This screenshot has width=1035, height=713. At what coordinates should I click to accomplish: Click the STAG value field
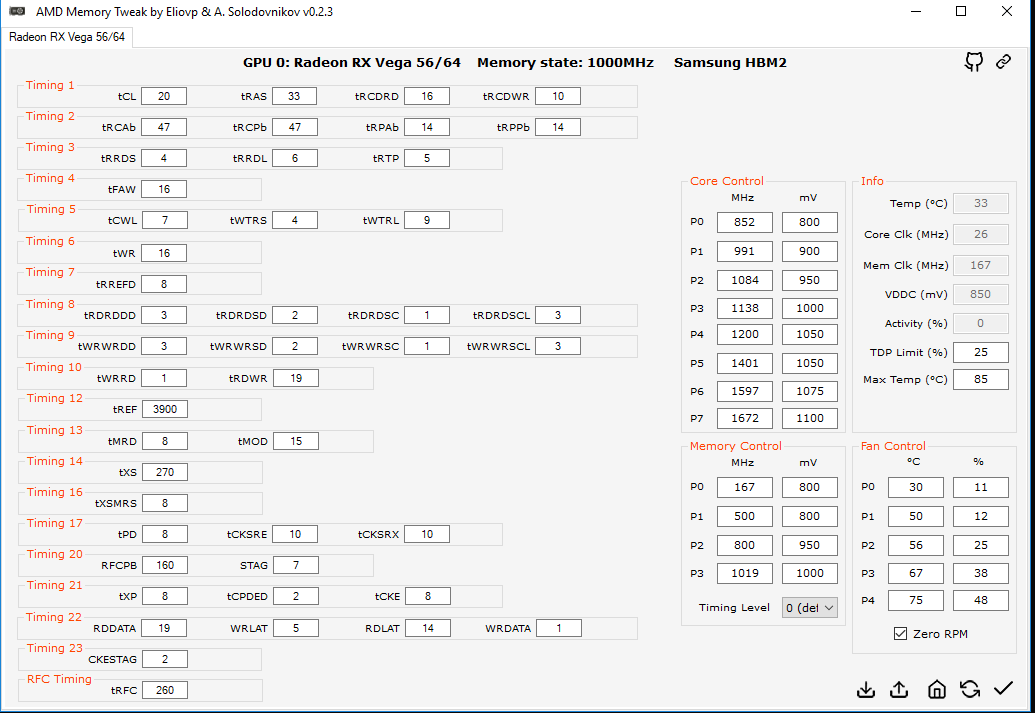click(x=296, y=565)
